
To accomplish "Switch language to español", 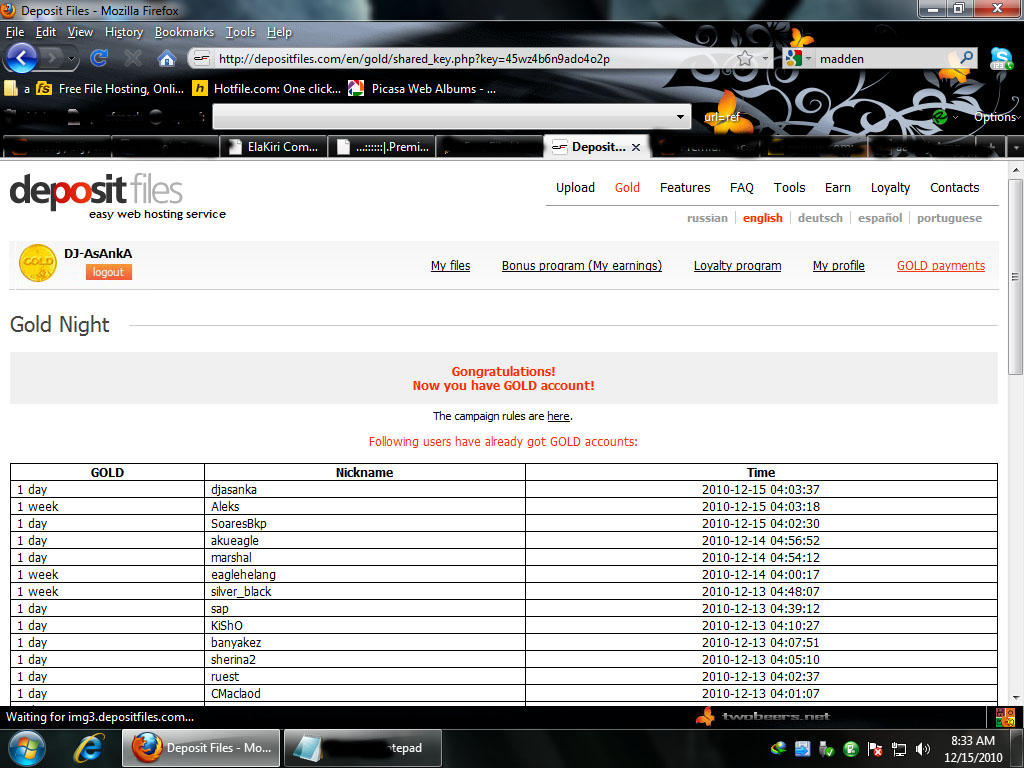I will click(880, 218).
